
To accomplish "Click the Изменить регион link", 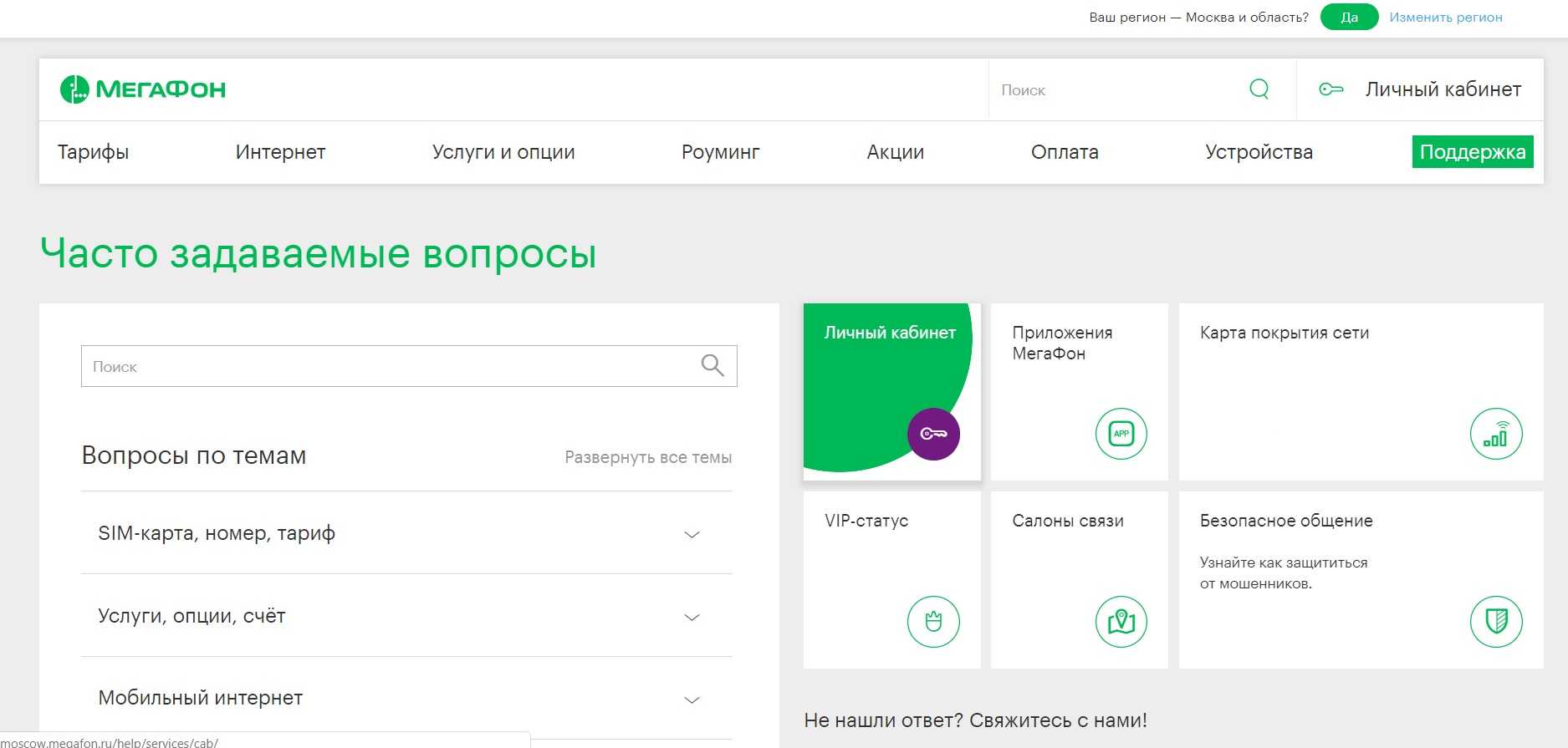I will click(1445, 18).
